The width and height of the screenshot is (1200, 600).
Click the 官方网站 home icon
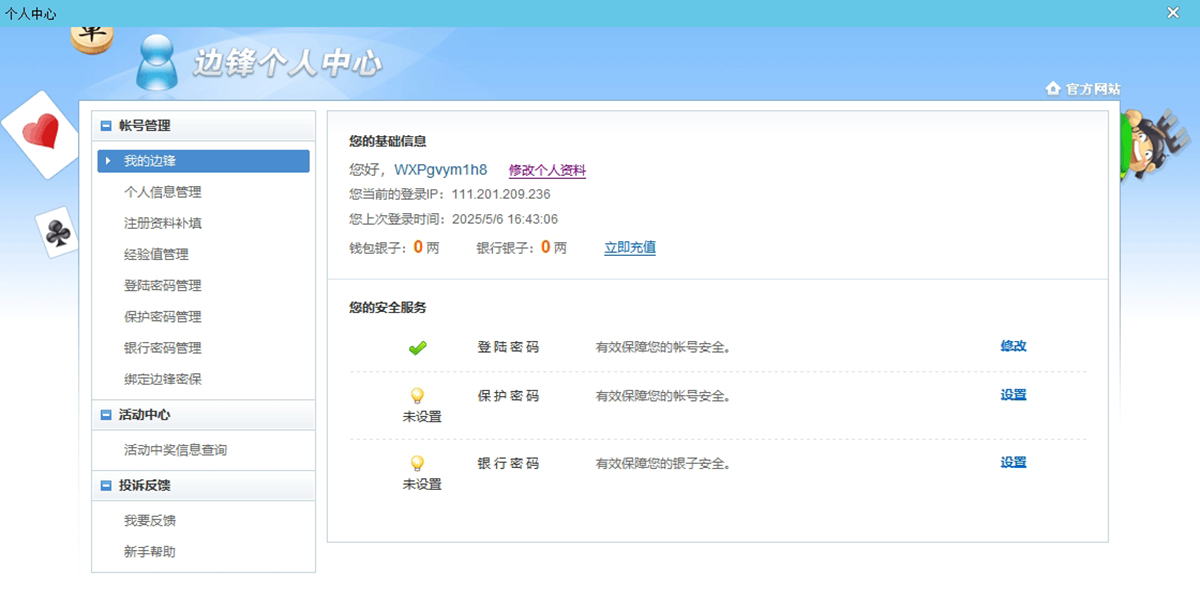pos(1055,89)
